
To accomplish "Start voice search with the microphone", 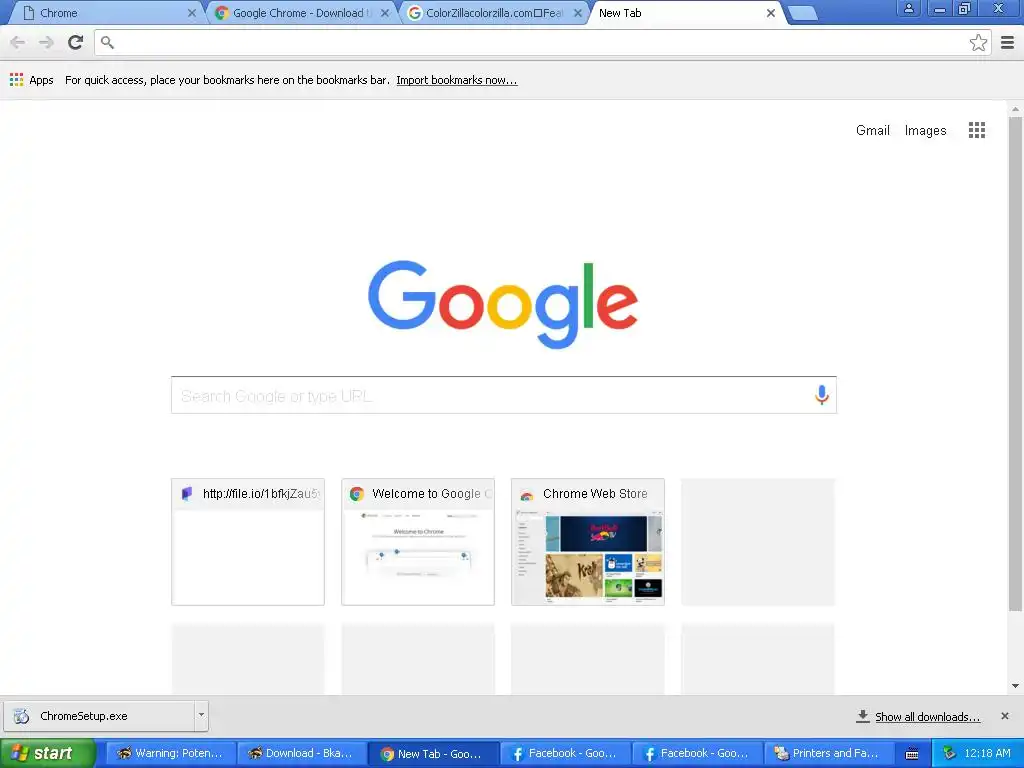I will [x=822, y=395].
